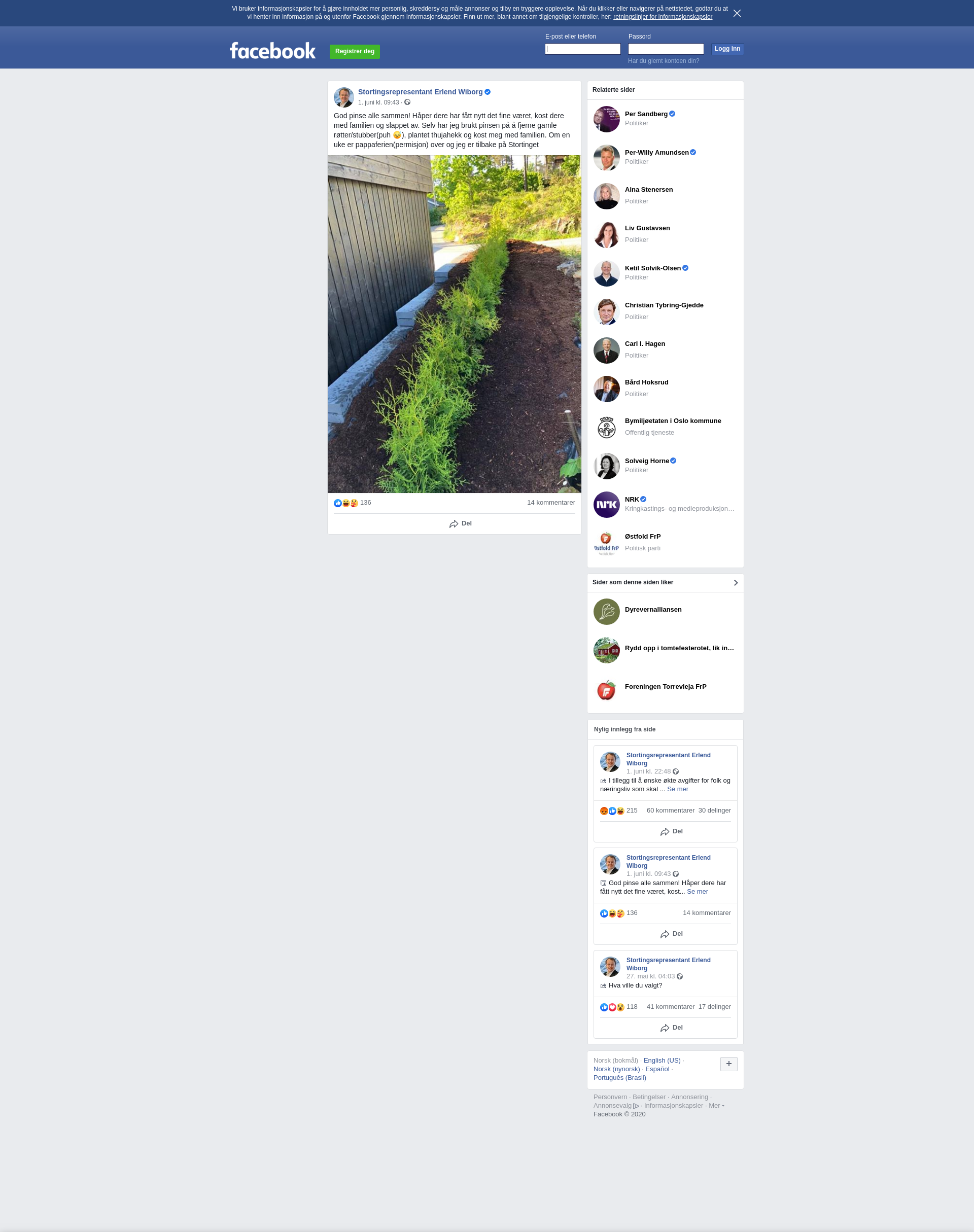Click the Logg inn button
This screenshot has height=1232, width=974.
point(727,49)
